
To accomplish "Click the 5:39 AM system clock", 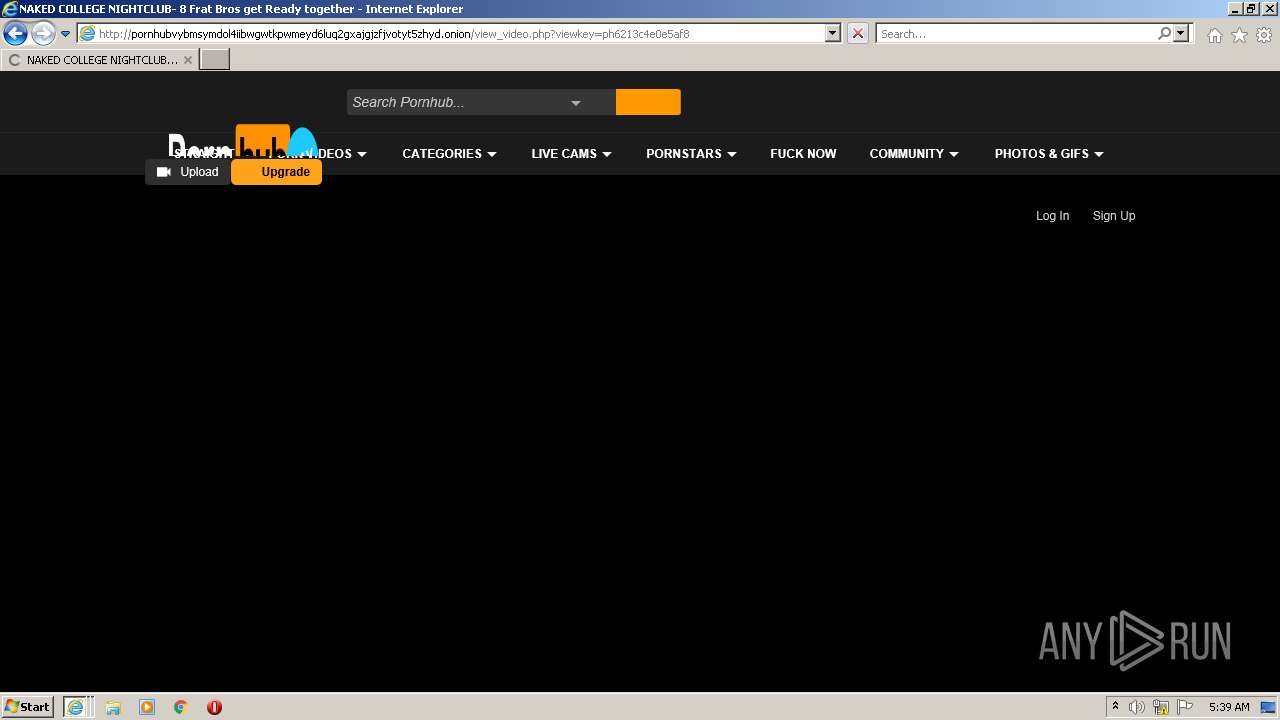I will [x=1229, y=707].
